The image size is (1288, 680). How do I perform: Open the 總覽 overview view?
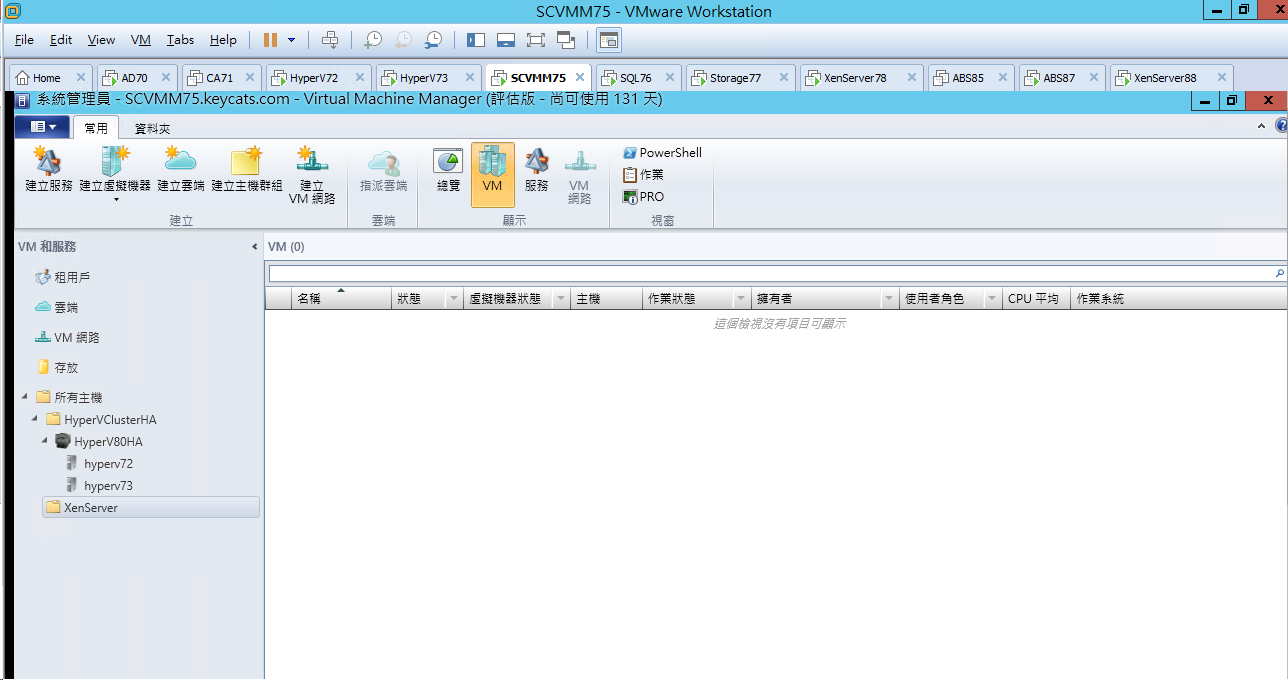coord(448,170)
